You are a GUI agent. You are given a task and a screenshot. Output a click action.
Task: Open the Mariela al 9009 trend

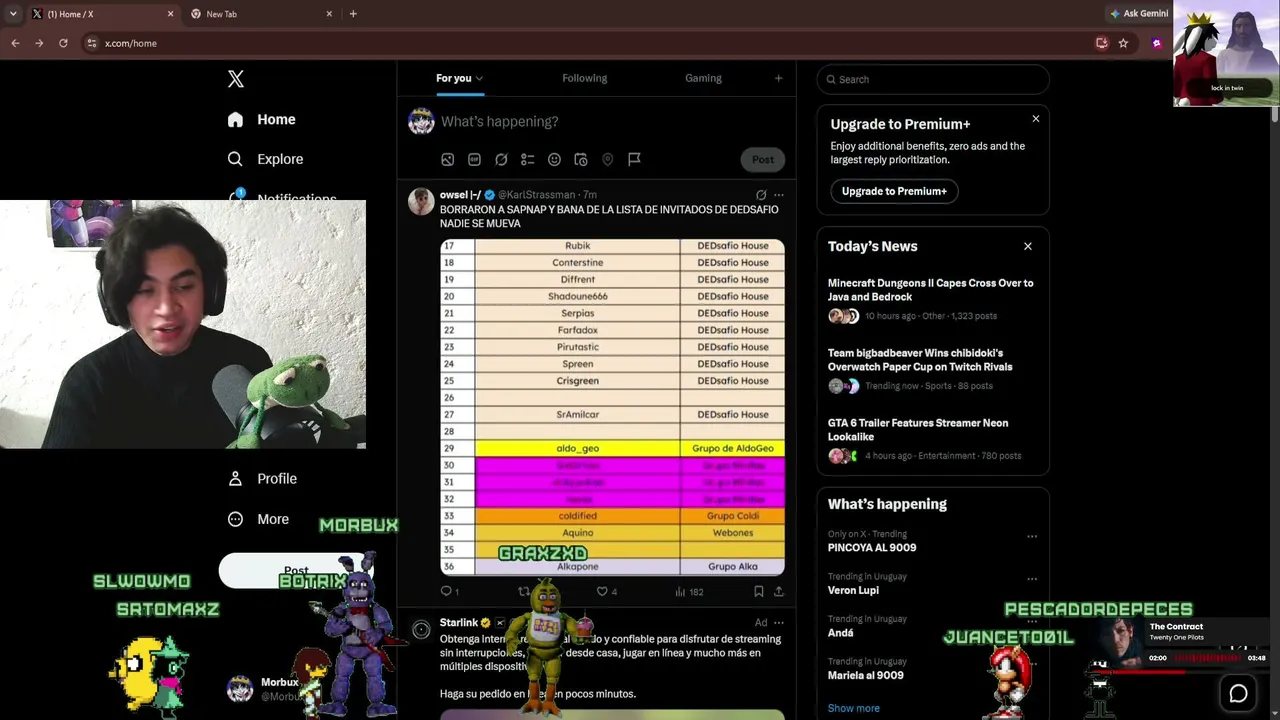tap(866, 675)
